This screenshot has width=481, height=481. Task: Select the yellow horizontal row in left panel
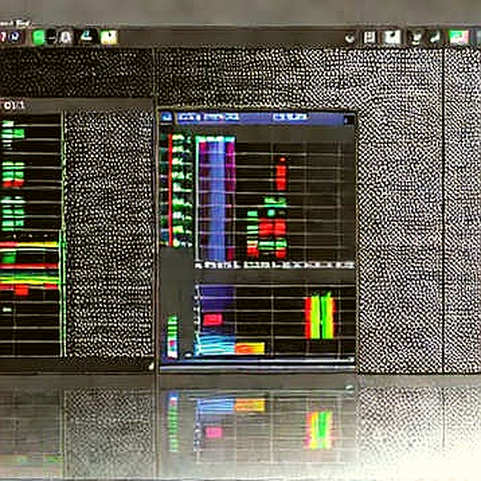click(29, 245)
